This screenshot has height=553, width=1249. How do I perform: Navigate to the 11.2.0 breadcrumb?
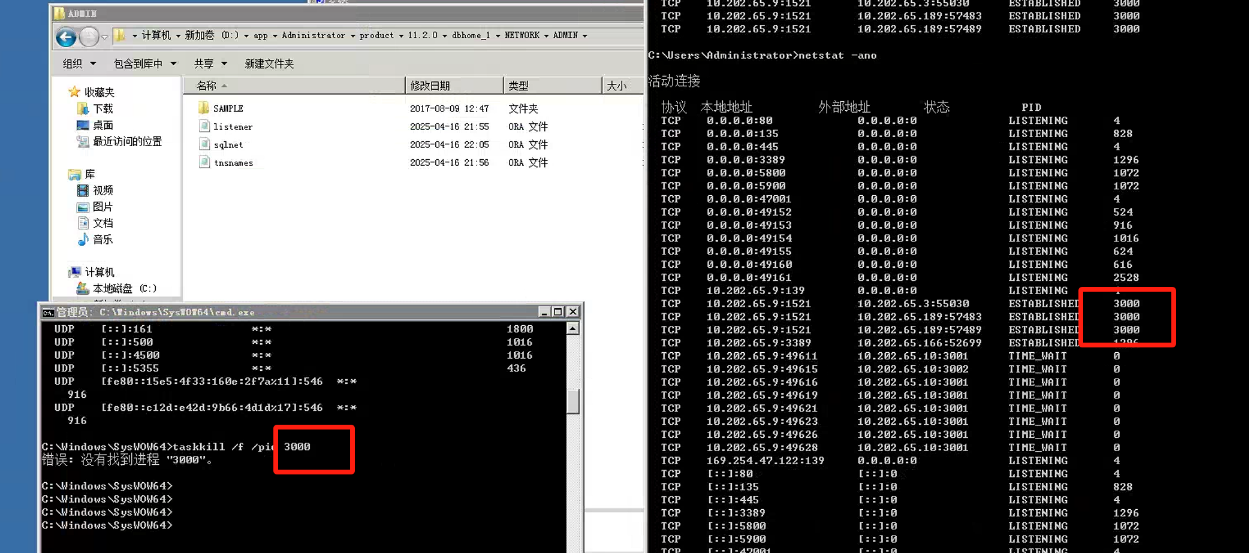pyautogui.click(x=422, y=35)
